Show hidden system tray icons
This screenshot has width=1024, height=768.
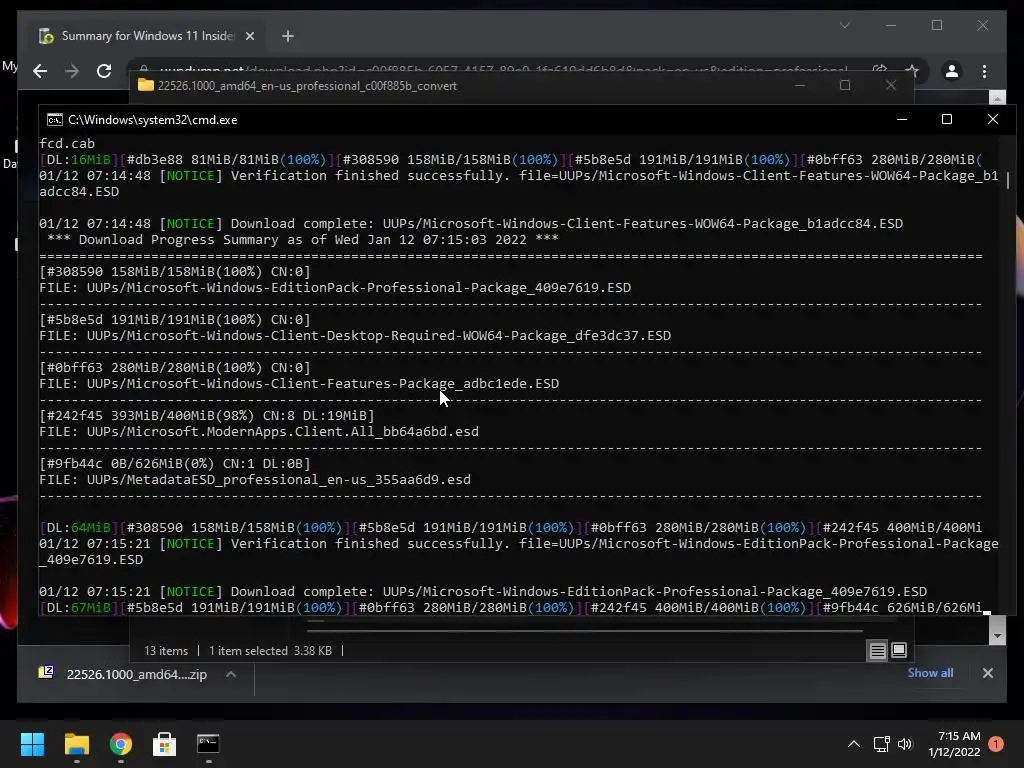click(x=854, y=744)
